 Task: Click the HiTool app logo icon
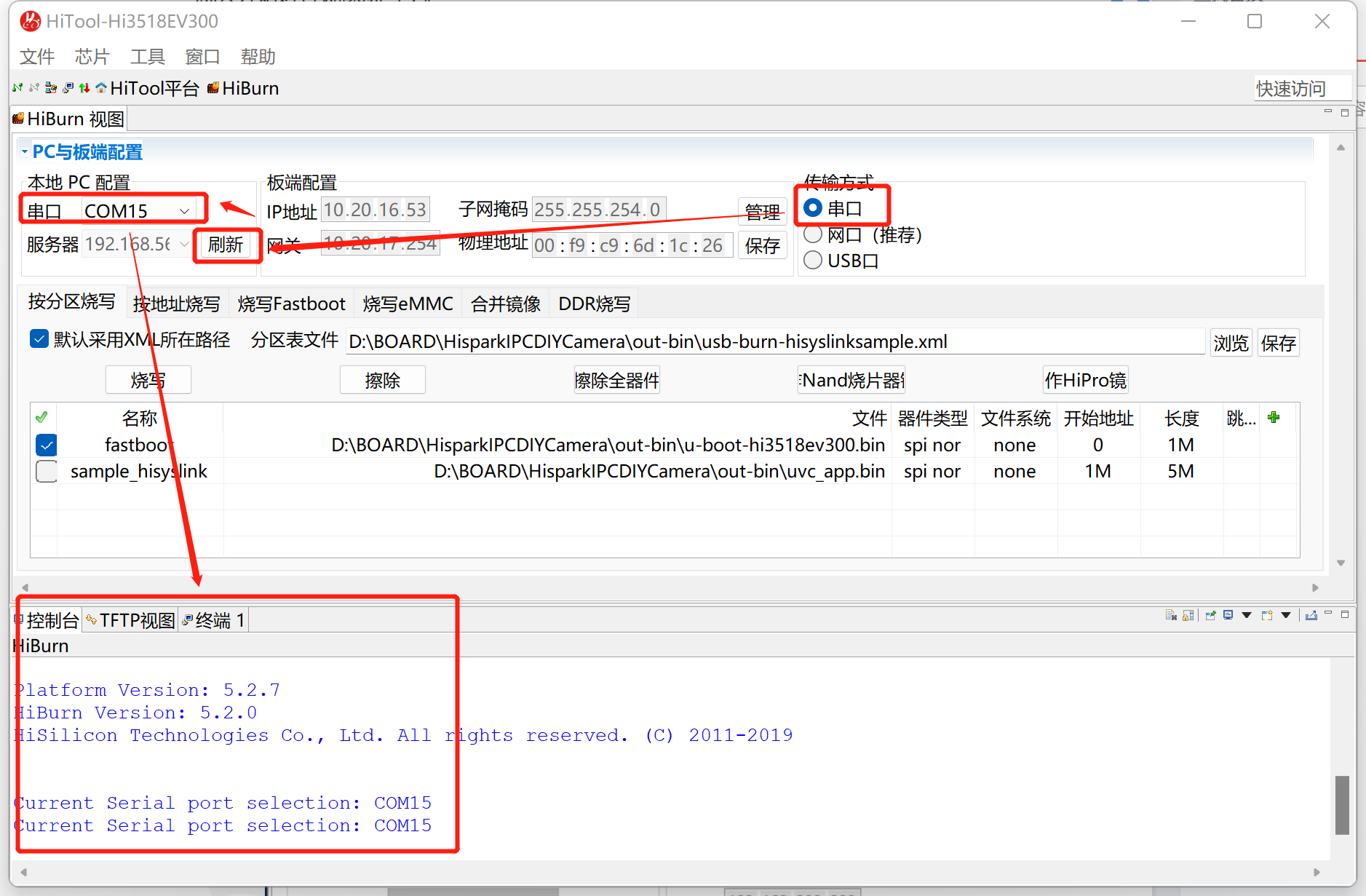[x=31, y=21]
